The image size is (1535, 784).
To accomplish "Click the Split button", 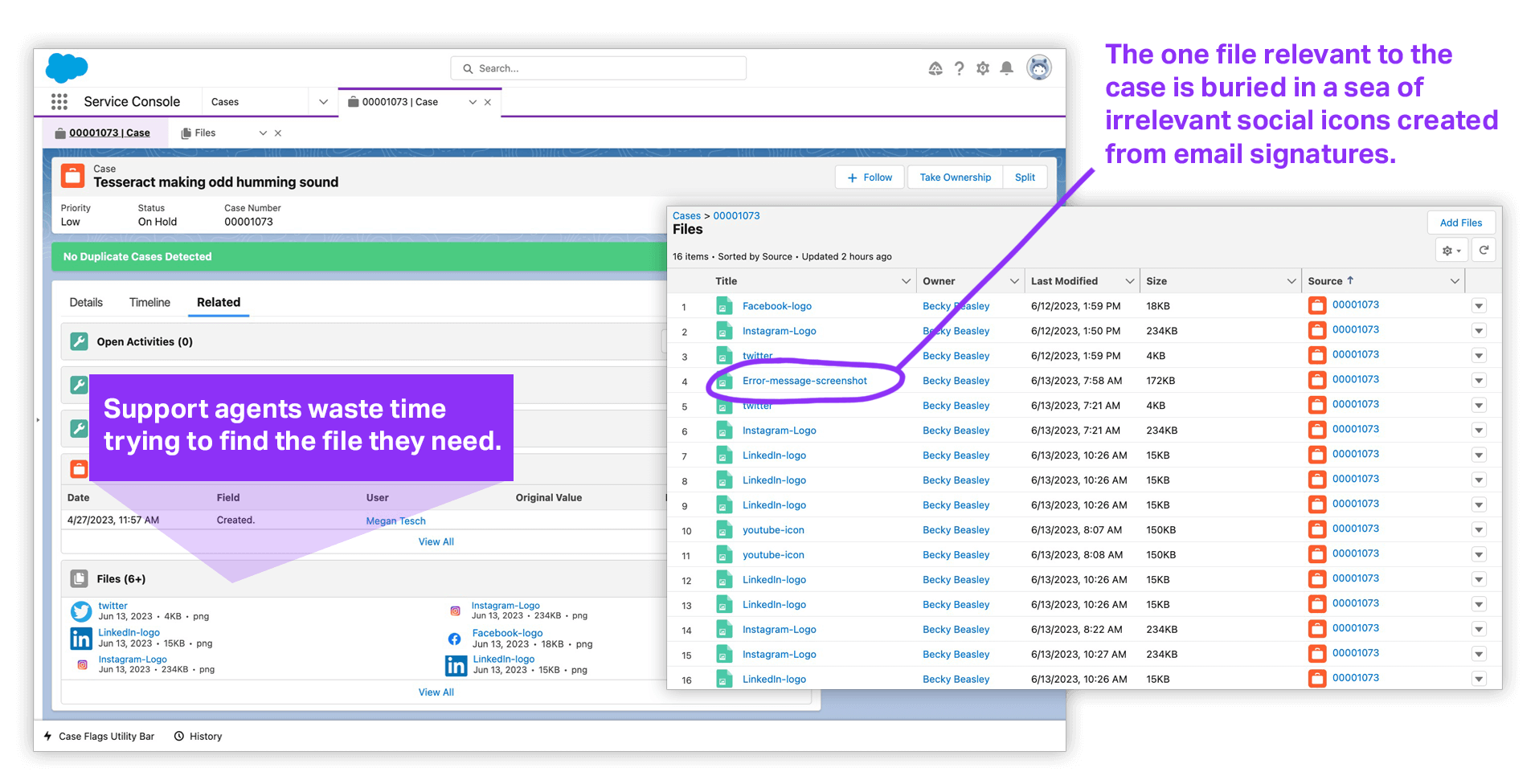I will coord(1025,178).
